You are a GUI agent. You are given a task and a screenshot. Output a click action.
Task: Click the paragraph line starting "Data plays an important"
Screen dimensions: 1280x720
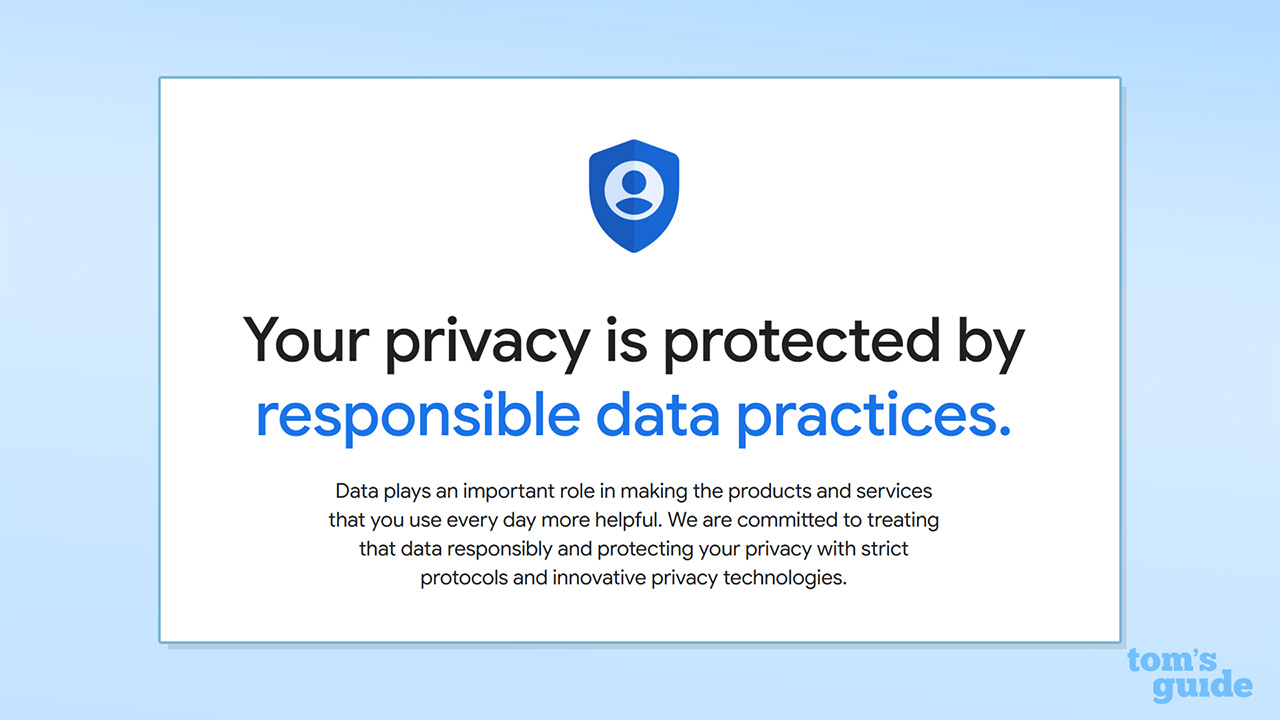pyautogui.click(x=633, y=492)
